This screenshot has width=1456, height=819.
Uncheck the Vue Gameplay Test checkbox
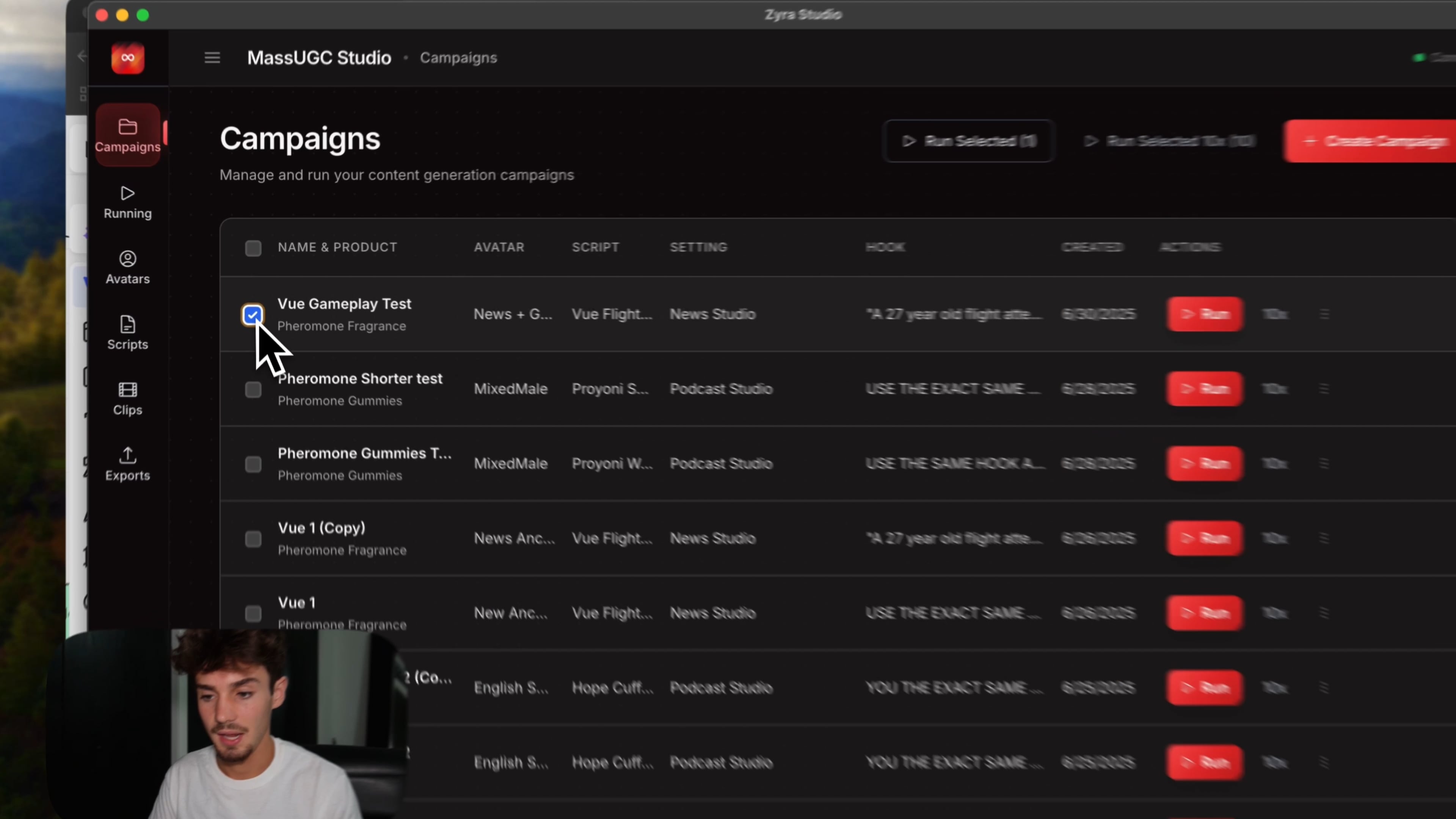click(253, 314)
